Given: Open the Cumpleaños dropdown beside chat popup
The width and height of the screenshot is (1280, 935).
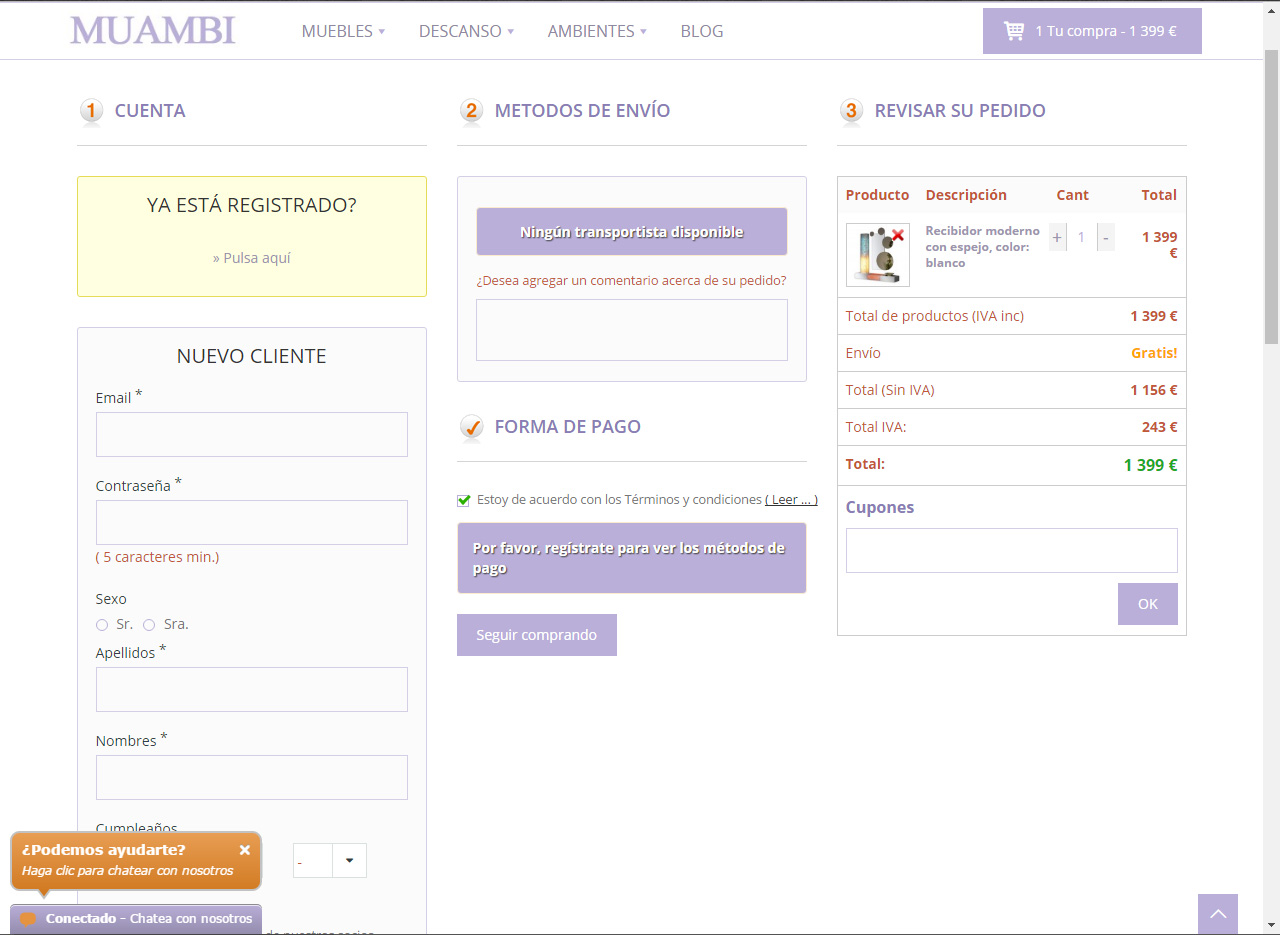Looking at the screenshot, I should 330,860.
